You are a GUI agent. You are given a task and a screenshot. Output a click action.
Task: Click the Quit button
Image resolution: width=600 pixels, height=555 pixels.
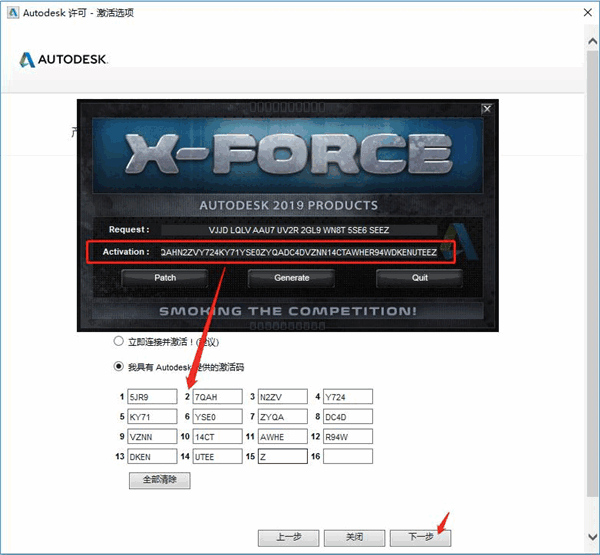420,277
